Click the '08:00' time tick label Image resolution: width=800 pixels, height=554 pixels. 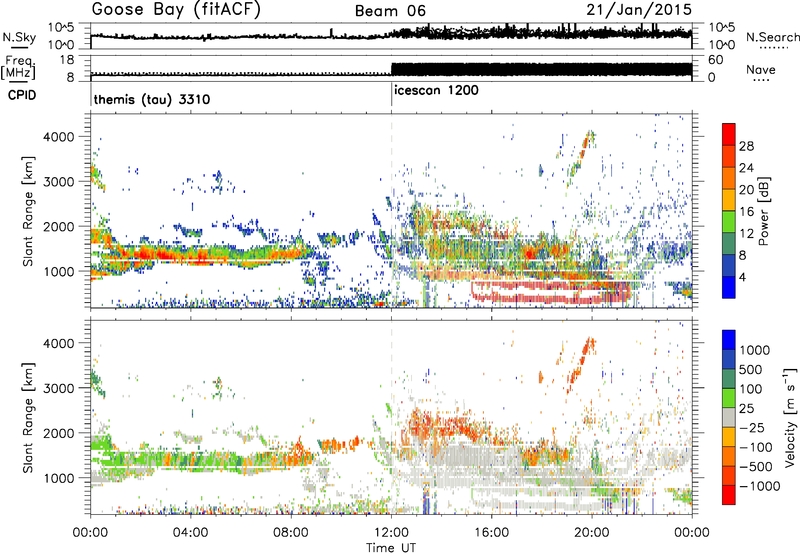coord(291,533)
